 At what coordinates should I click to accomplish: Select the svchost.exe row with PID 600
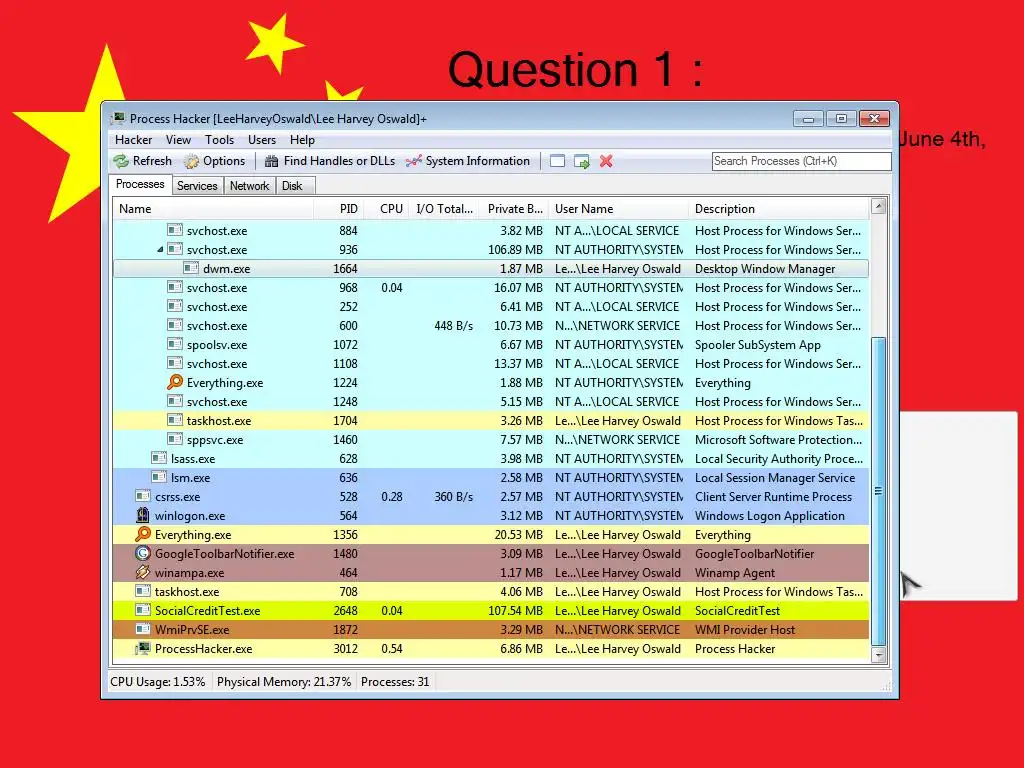(491, 325)
